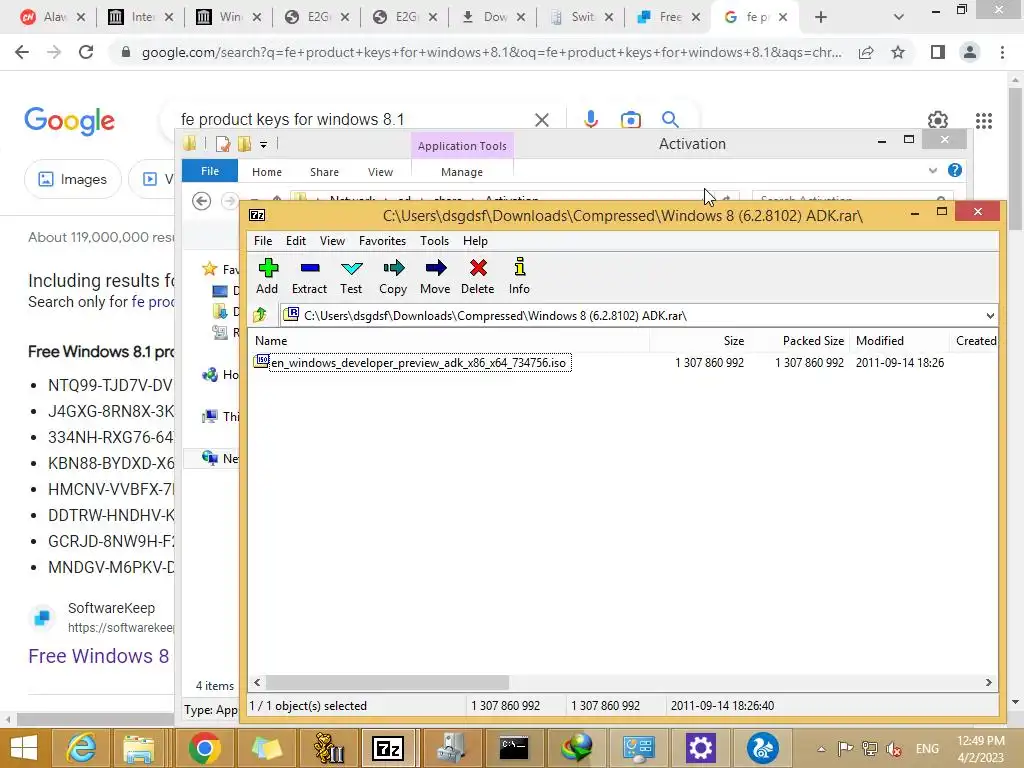Select Images filter on Google results
1024x768 pixels.
72,179
